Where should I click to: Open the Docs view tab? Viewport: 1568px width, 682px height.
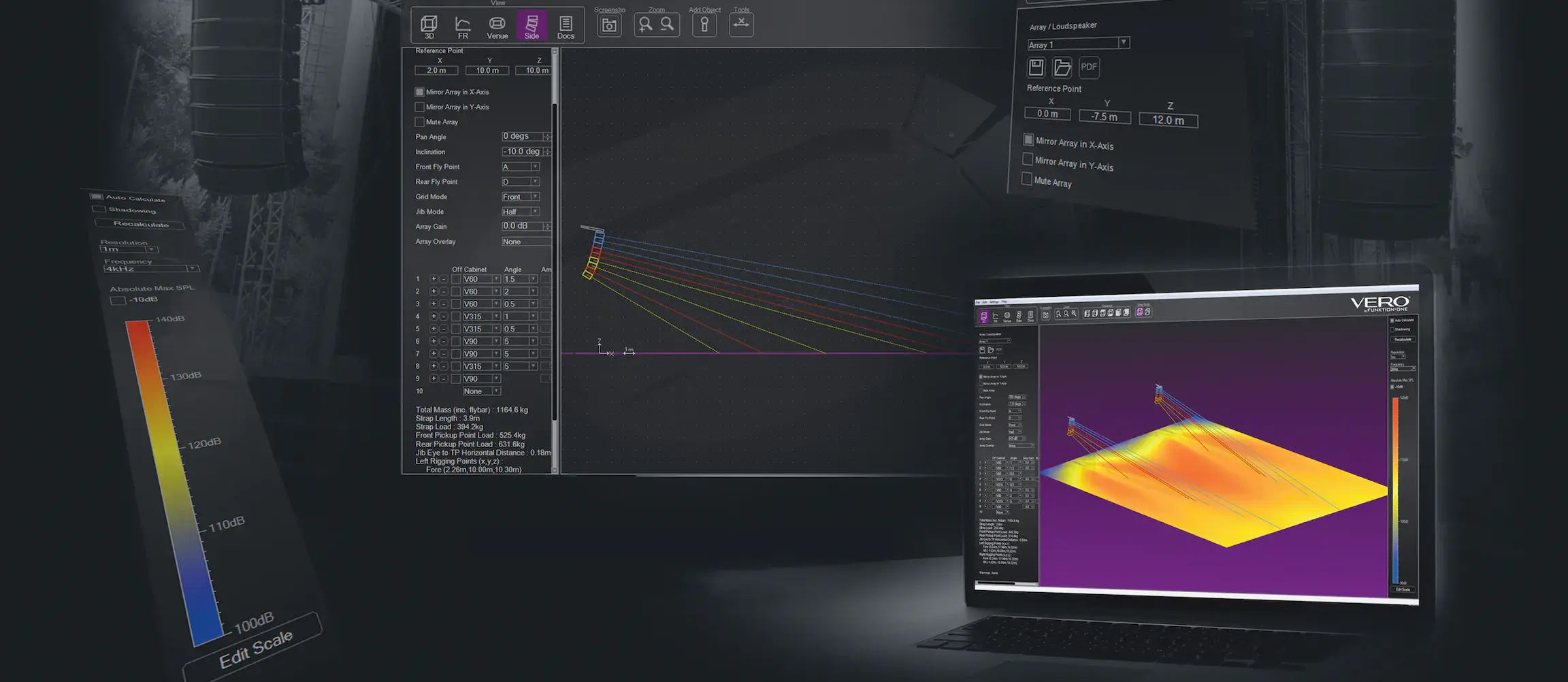click(x=566, y=26)
